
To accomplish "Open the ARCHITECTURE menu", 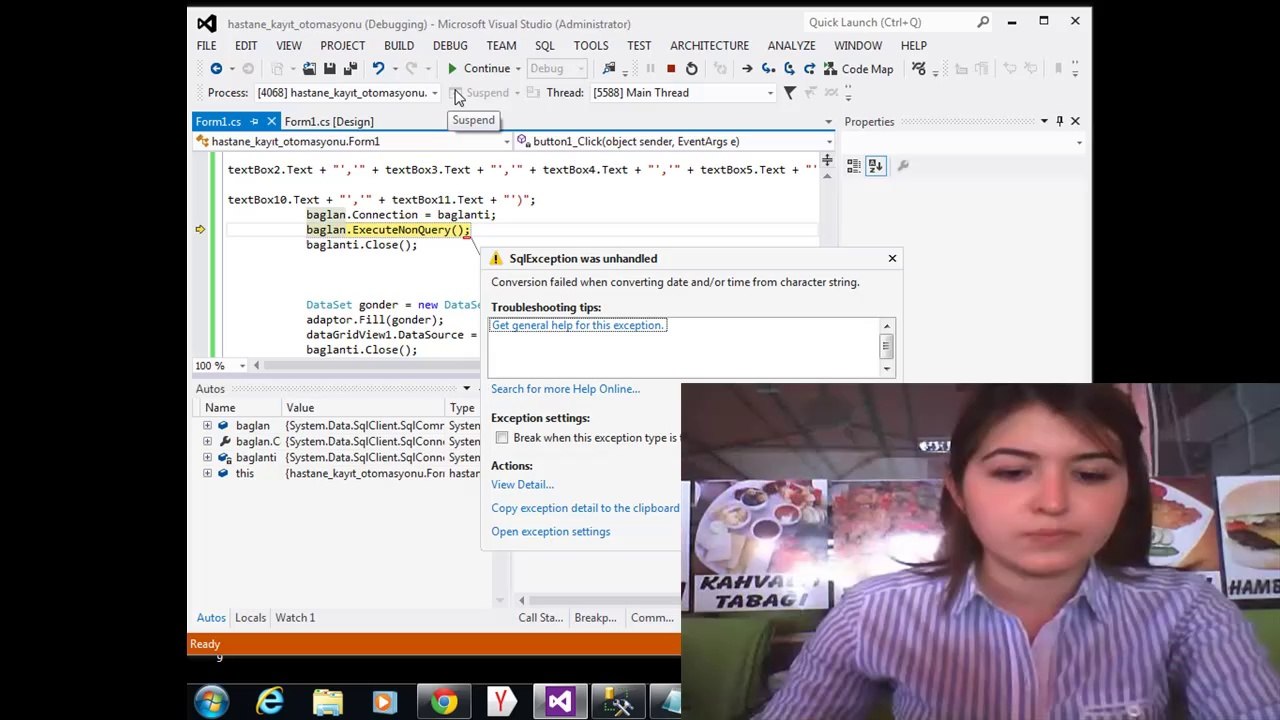I will pos(709,45).
